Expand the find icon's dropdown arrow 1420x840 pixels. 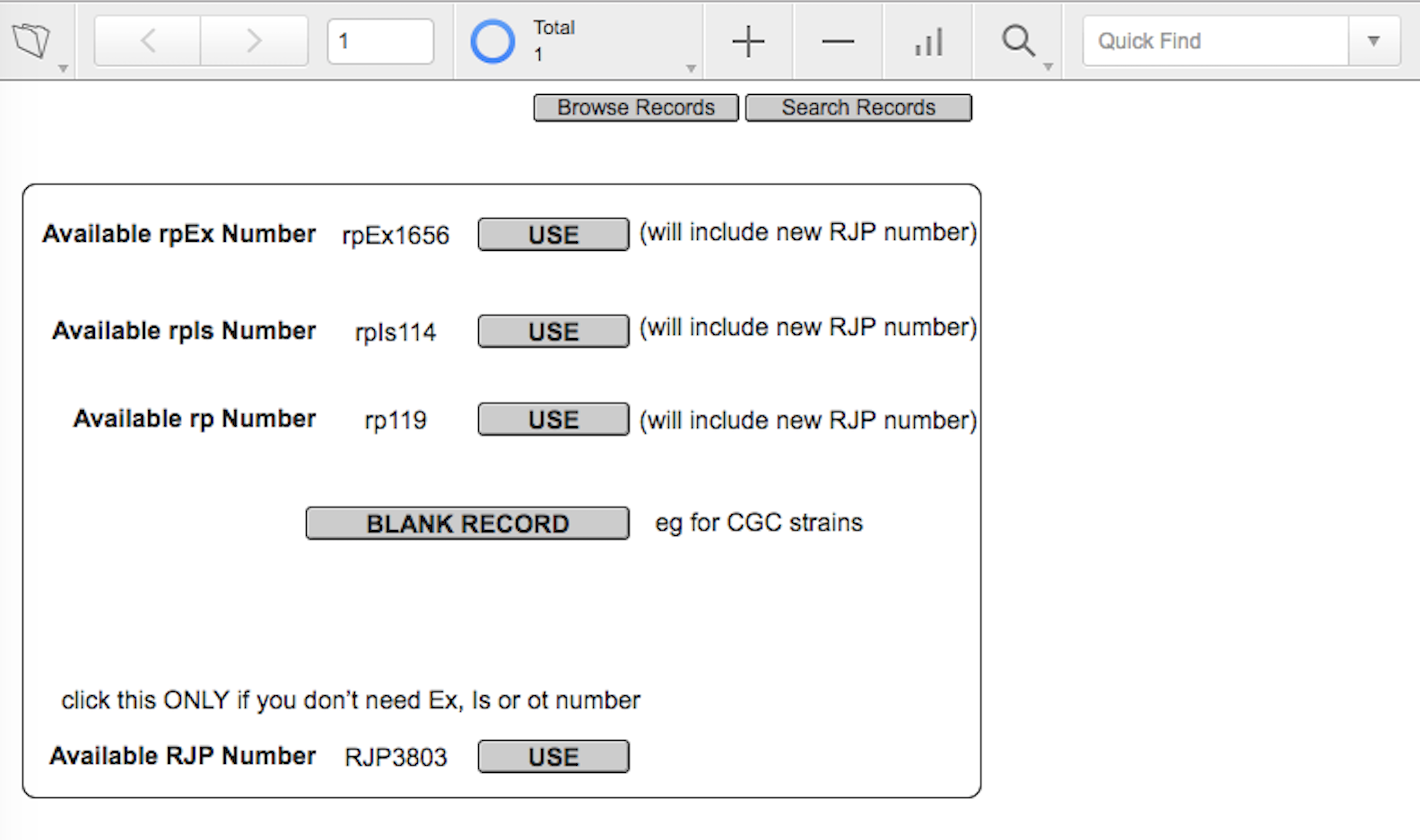(x=1047, y=68)
